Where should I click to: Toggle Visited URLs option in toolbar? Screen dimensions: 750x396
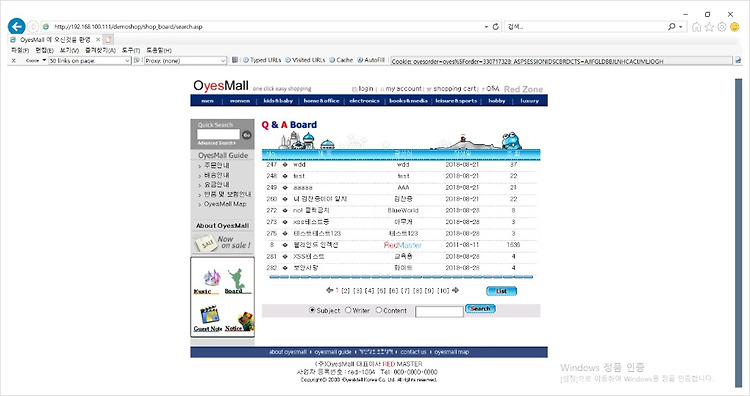click(x=305, y=60)
